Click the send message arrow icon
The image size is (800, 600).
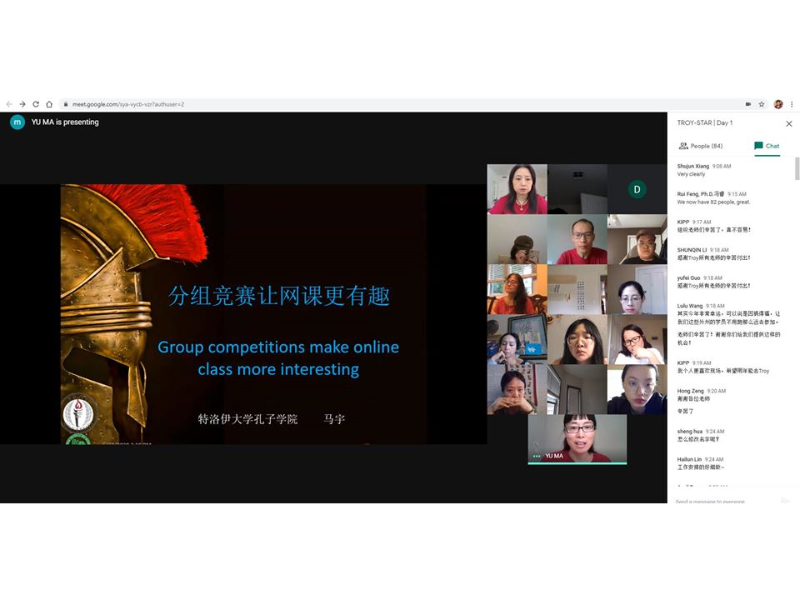click(x=785, y=501)
